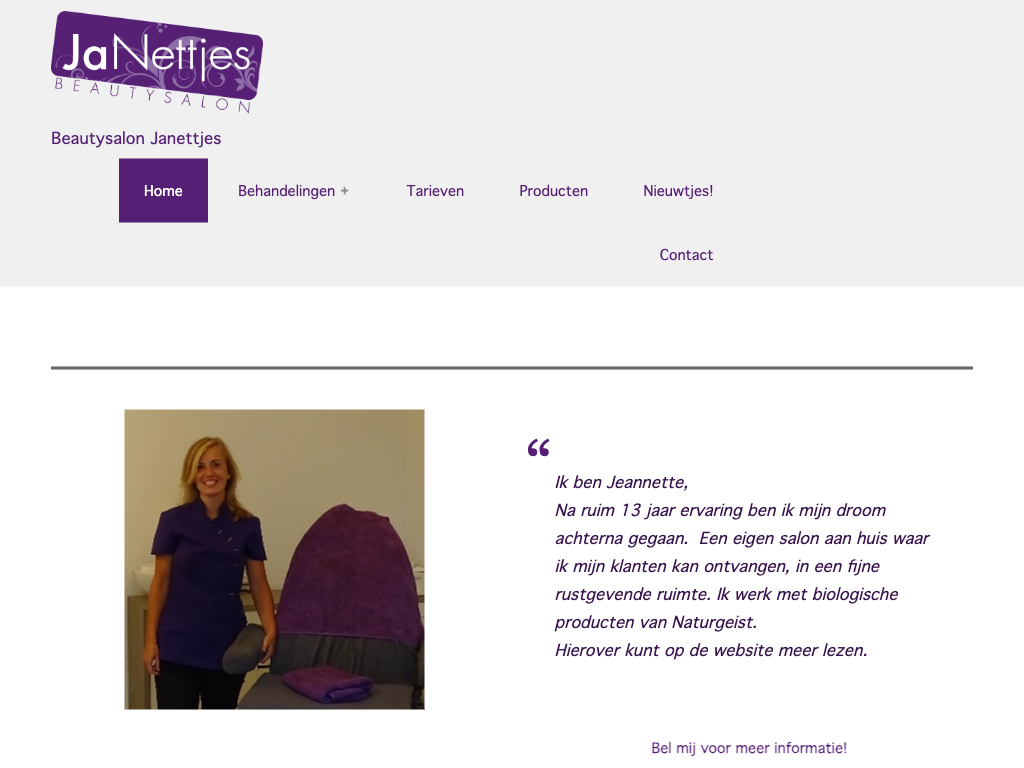Open the Producten menu item
The width and height of the screenshot is (1024, 768).
pyautogui.click(x=553, y=191)
